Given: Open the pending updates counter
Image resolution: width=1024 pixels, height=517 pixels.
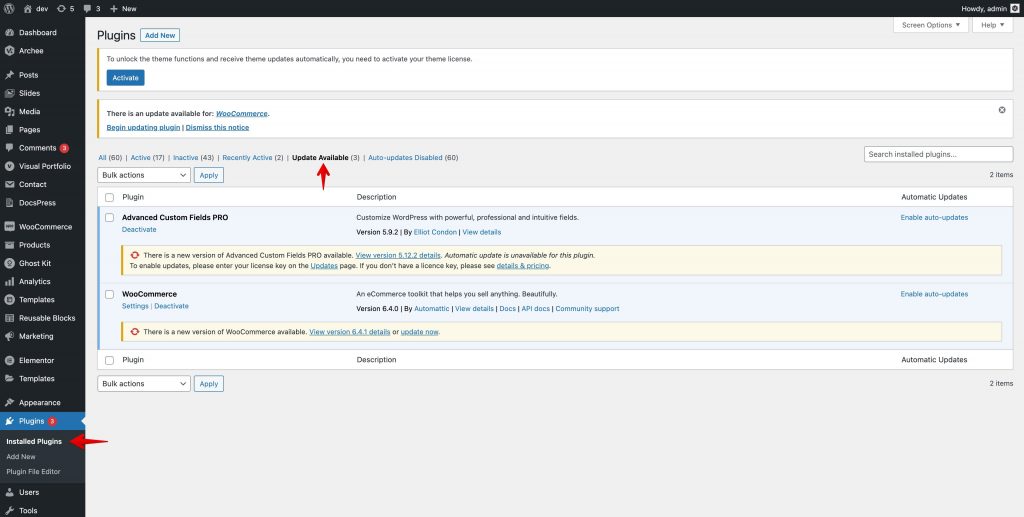Looking at the screenshot, I should coord(65,8).
